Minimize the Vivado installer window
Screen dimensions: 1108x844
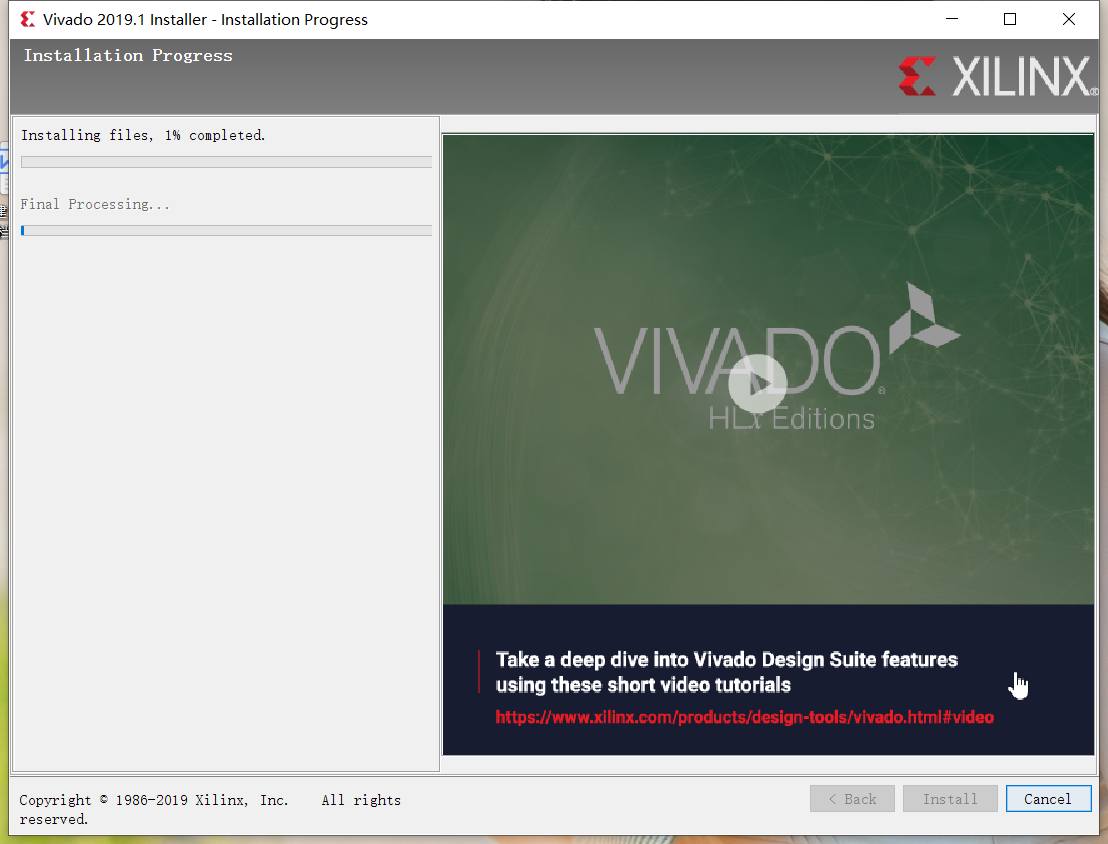click(x=952, y=19)
